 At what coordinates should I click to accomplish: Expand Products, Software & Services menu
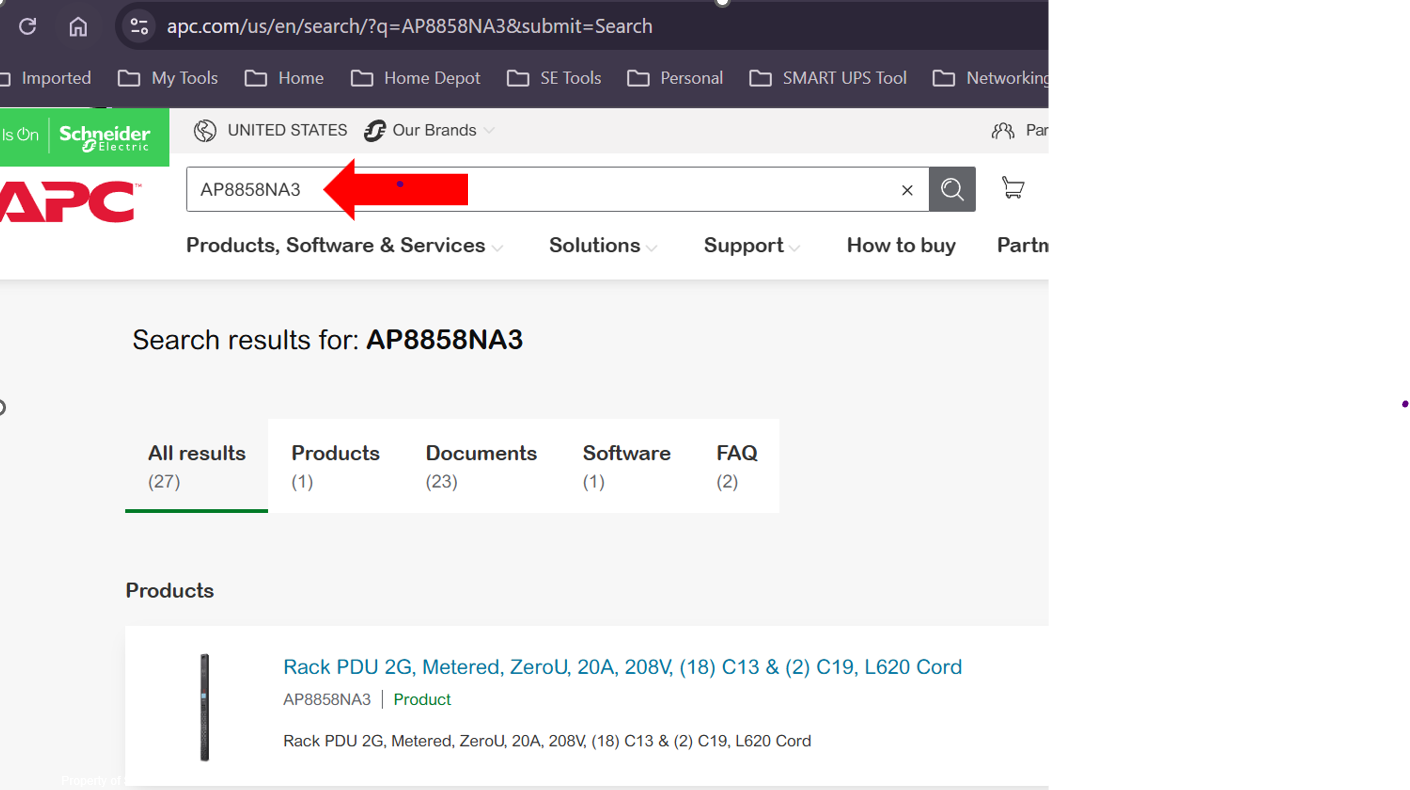[344, 245]
